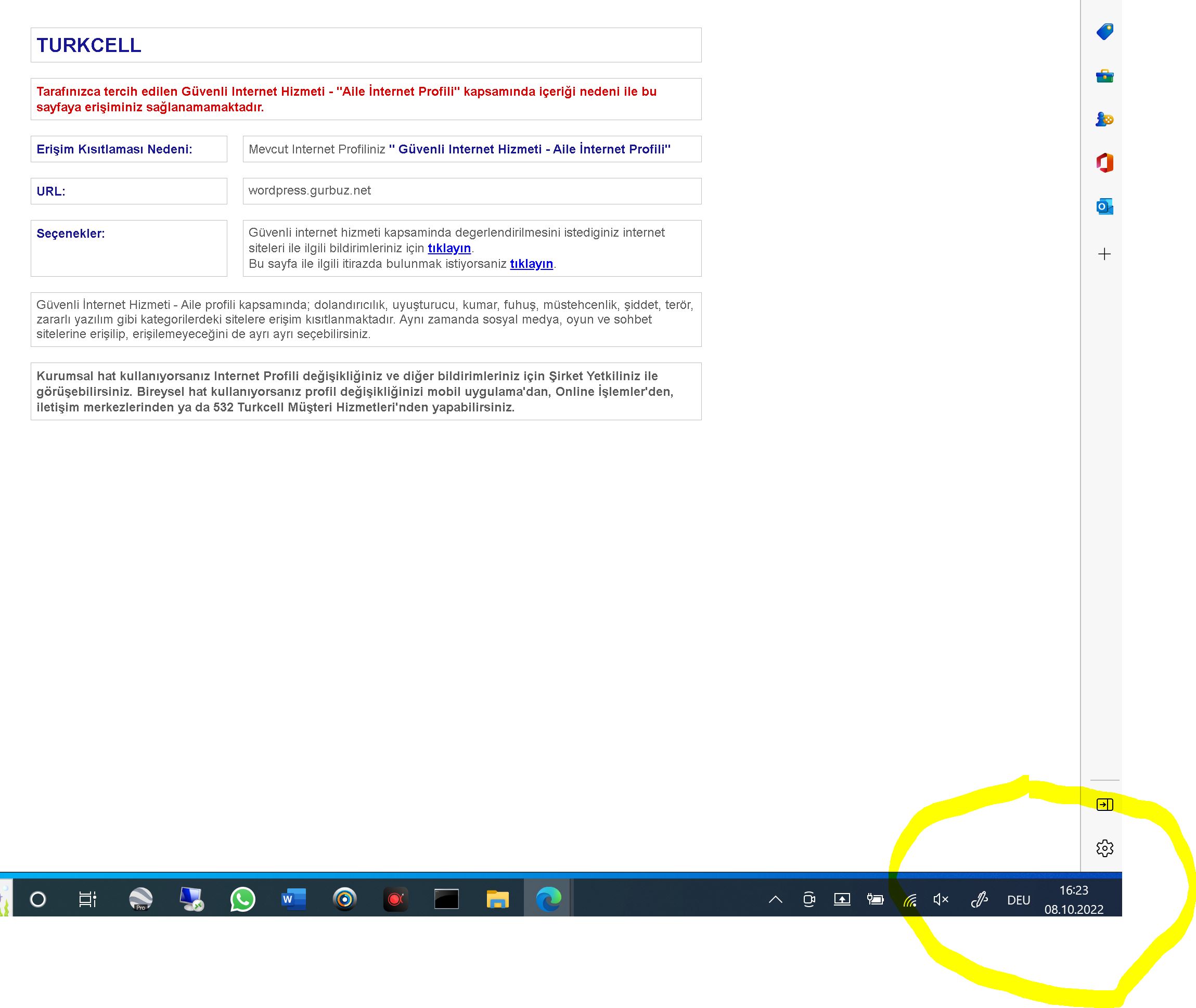Launch Google Earth Pro from taskbar
This screenshot has height=1008, width=1196.
pos(140,899)
